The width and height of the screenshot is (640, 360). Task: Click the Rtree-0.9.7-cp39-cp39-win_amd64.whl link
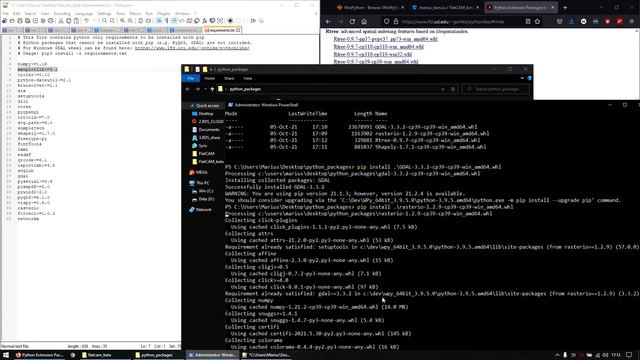(376, 61)
